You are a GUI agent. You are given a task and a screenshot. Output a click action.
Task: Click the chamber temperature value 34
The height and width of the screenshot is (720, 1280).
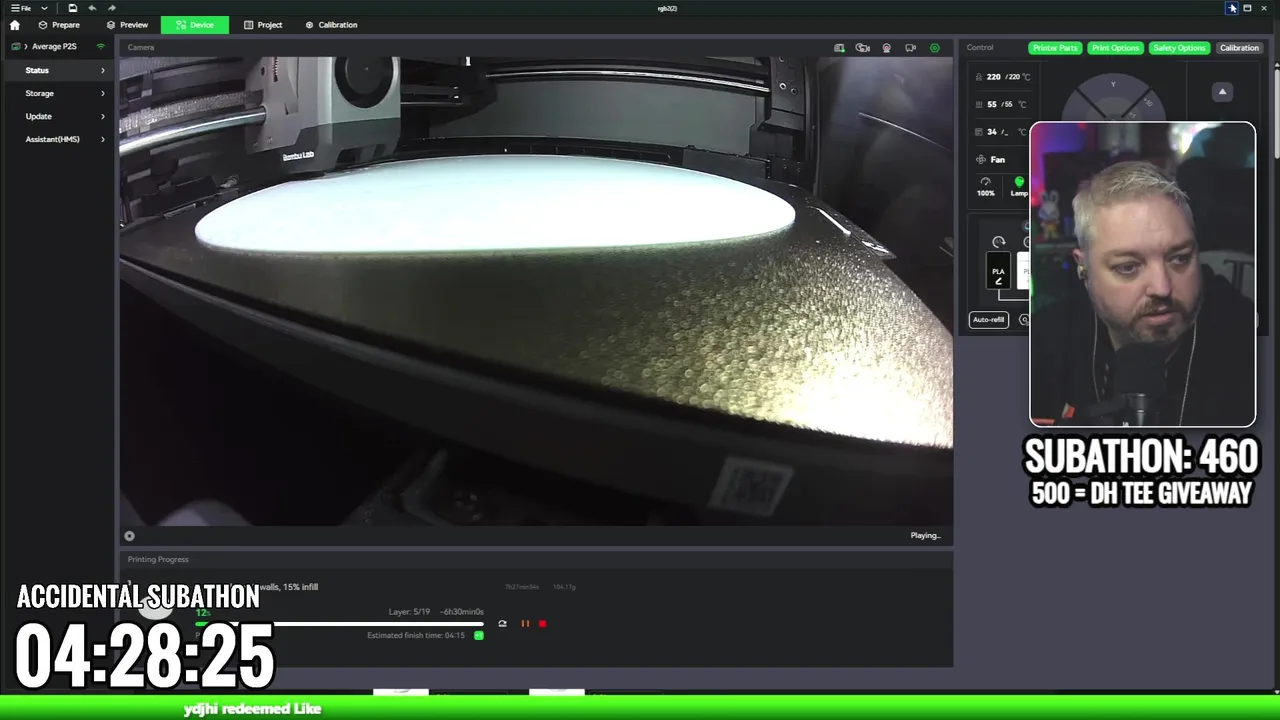pyautogui.click(x=992, y=132)
